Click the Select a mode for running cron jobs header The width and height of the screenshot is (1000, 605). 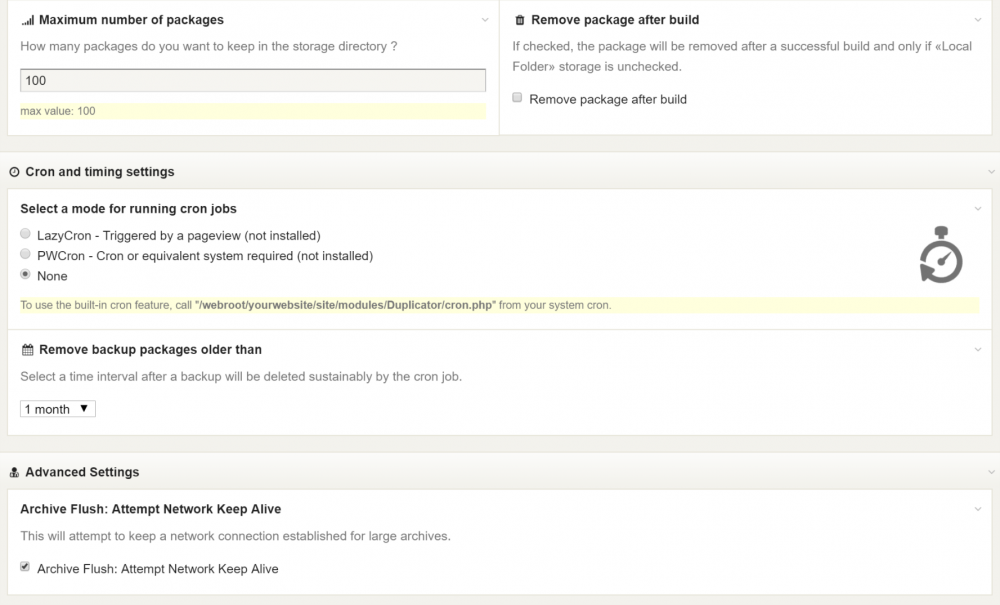[128, 209]
